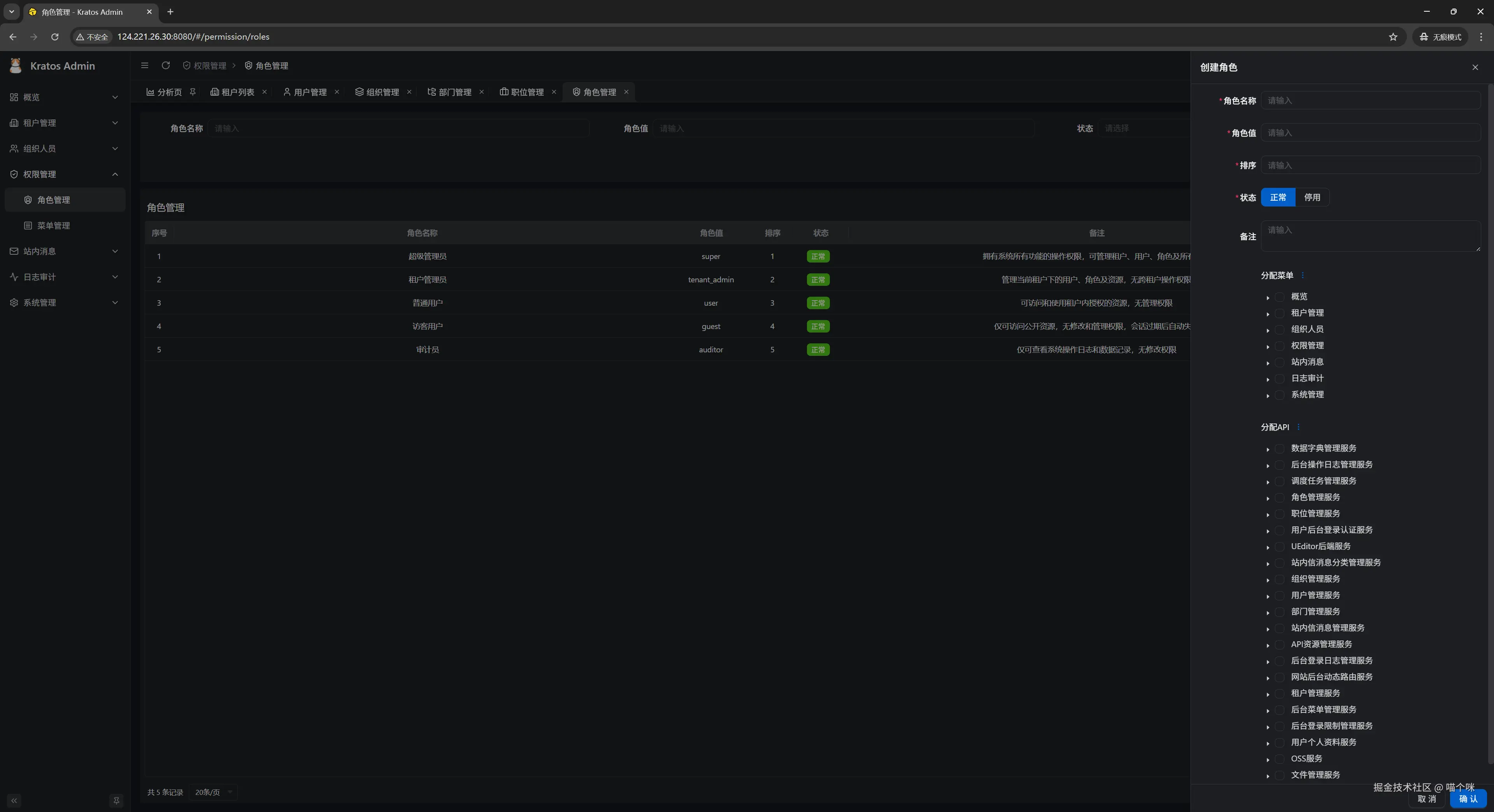Click the three-dot icon beside 分配API
Image resolution: width=1494 pixels, height=812 pixels.
pos(1298,427)
